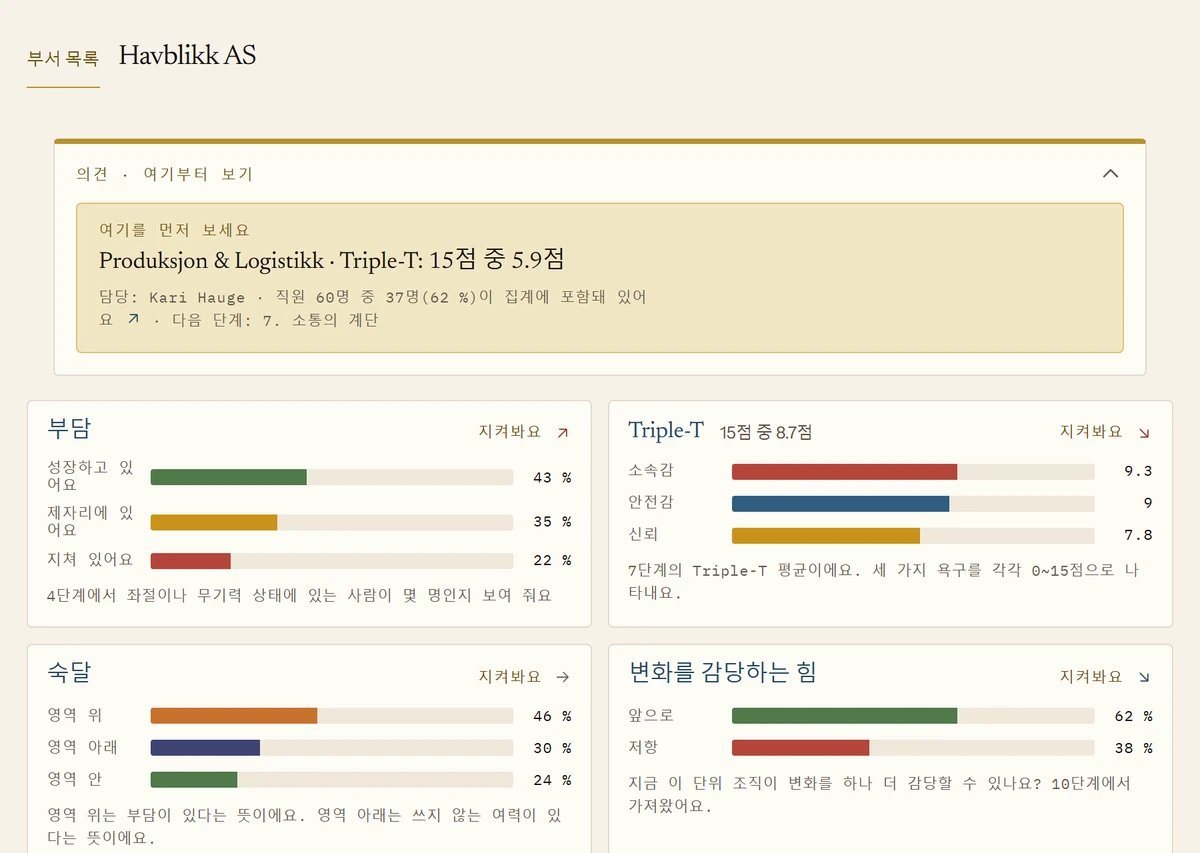Click the red 소속감 bar
1200x853 pixels.
pyautogui.click(x=845, y=471)
